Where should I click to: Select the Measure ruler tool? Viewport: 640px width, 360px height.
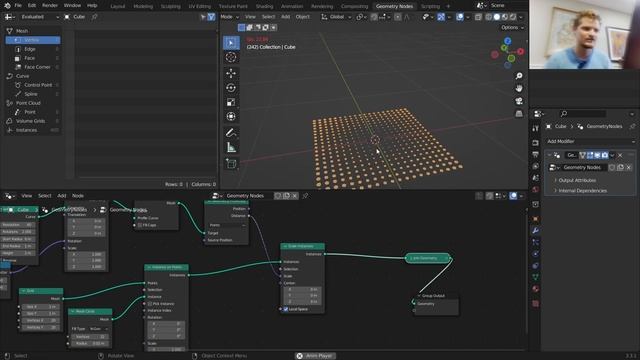(231, 147)
